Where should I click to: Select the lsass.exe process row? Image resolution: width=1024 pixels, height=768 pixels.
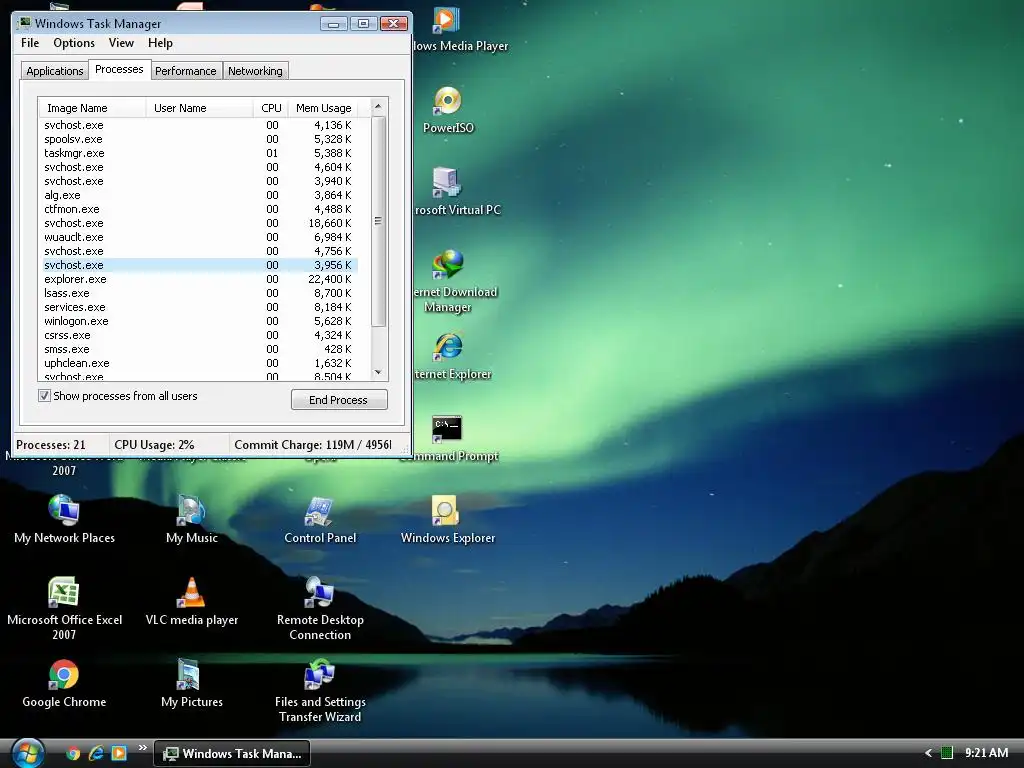tap(200, 293)
